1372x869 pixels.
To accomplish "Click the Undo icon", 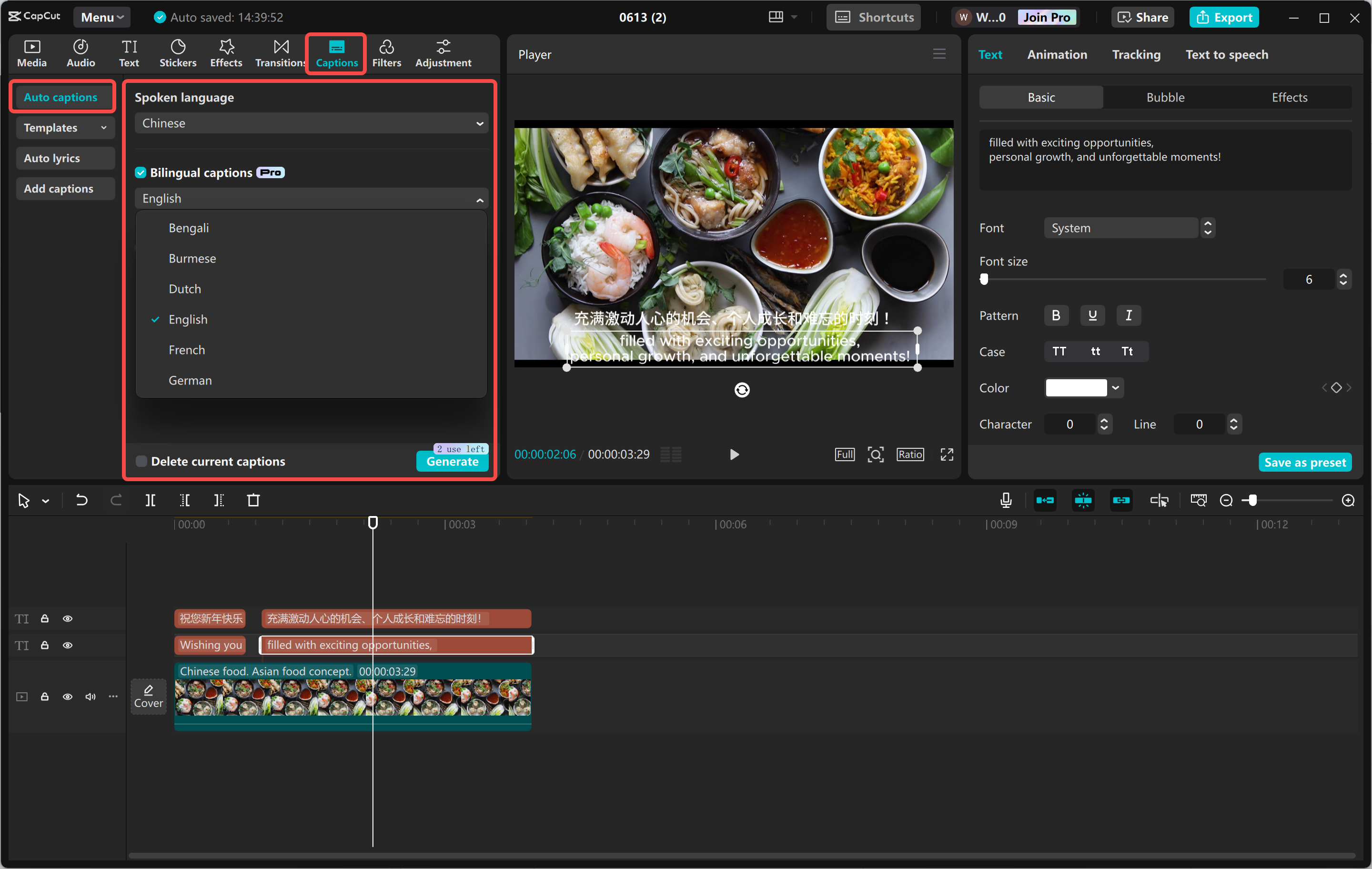I will pyautogui.click(x=81, y=500).
